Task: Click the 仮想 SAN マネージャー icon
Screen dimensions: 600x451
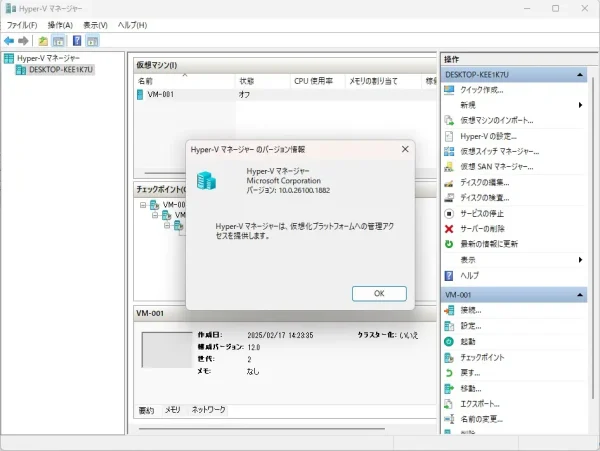Action: (x=449, y=167)
